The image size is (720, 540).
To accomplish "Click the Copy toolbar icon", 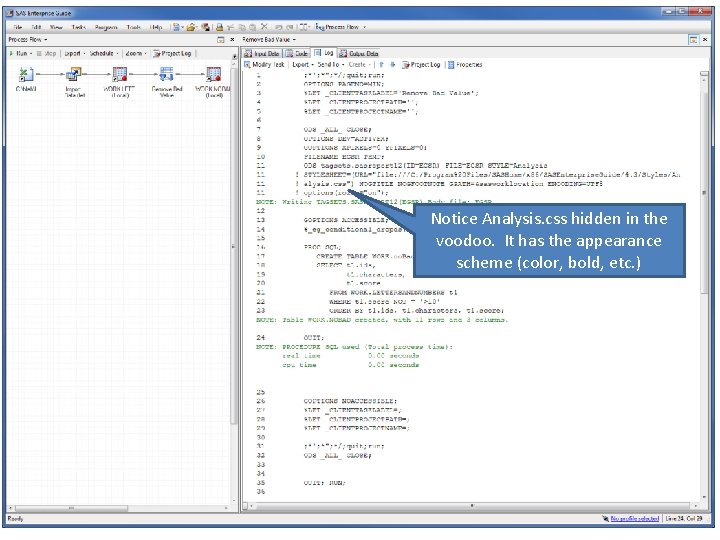I will (242, 27).
